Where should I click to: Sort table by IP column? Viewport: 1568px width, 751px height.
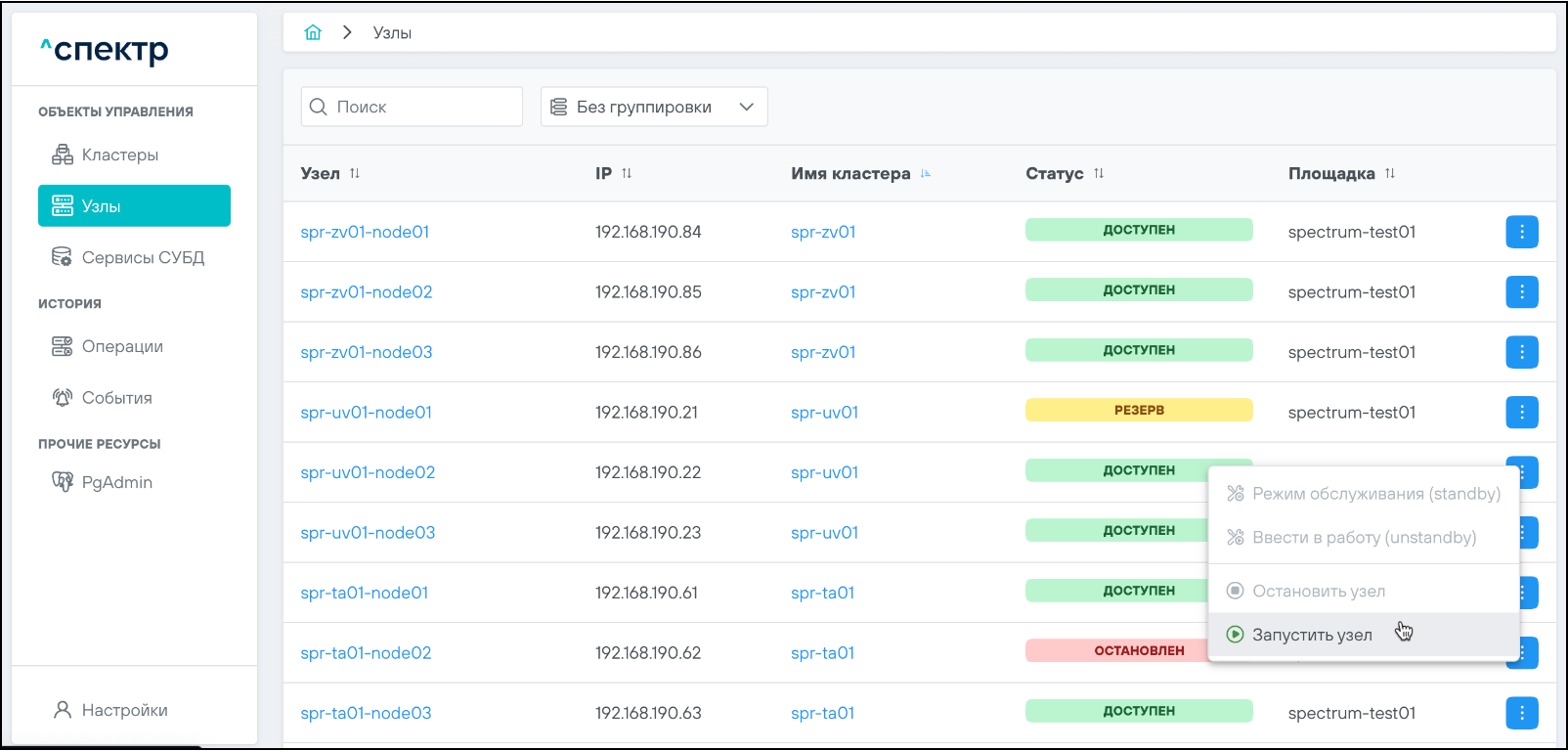627,173
